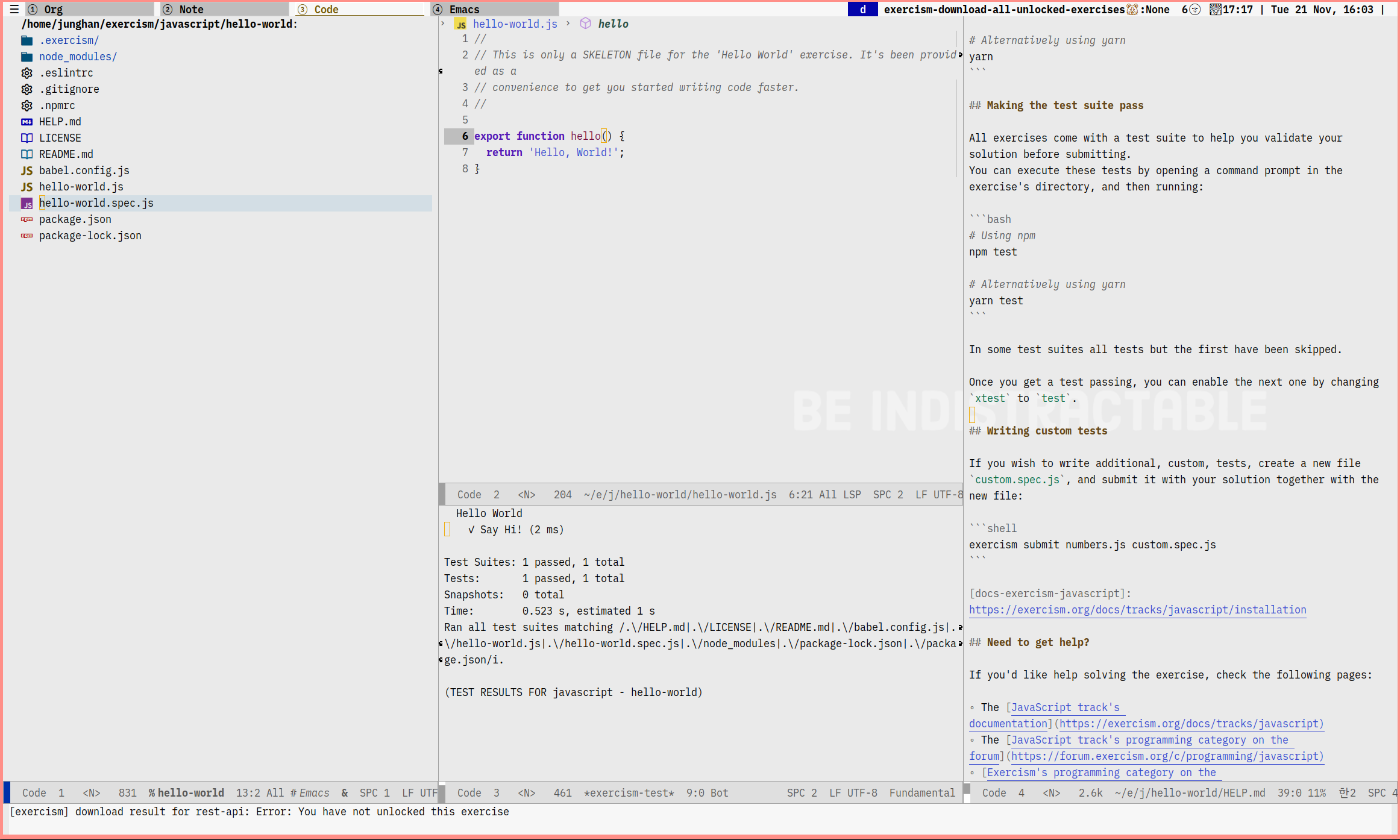Click the breadcrumb chevron before hello-world.js
The height and width of the screenshot is (840, 1400).
coord(443,24)
